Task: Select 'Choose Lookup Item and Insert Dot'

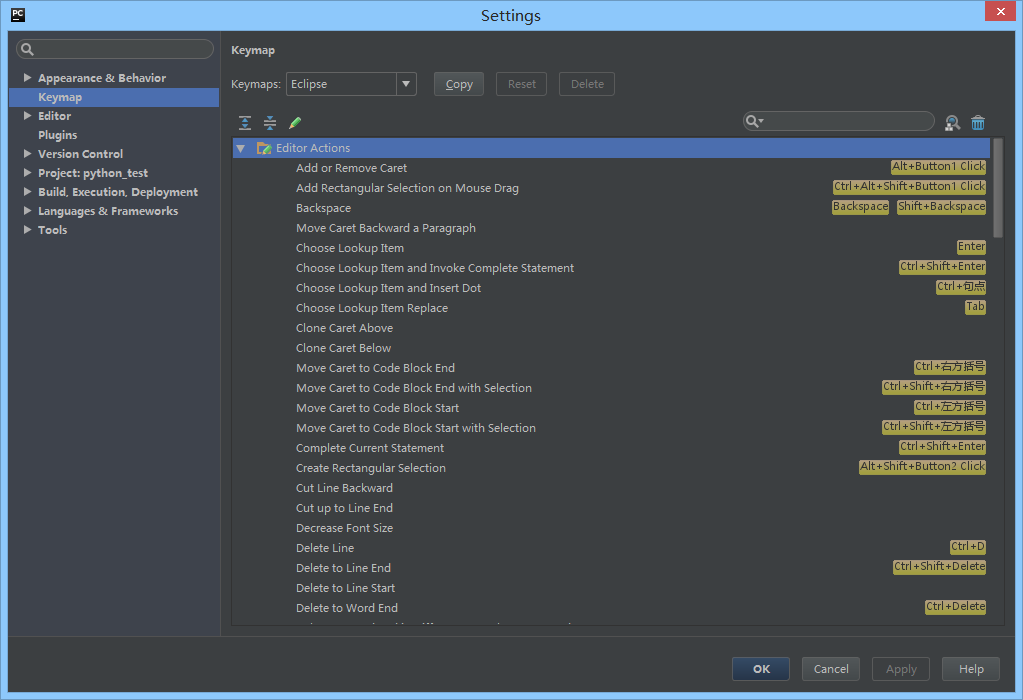Action: tap(388, 288)
